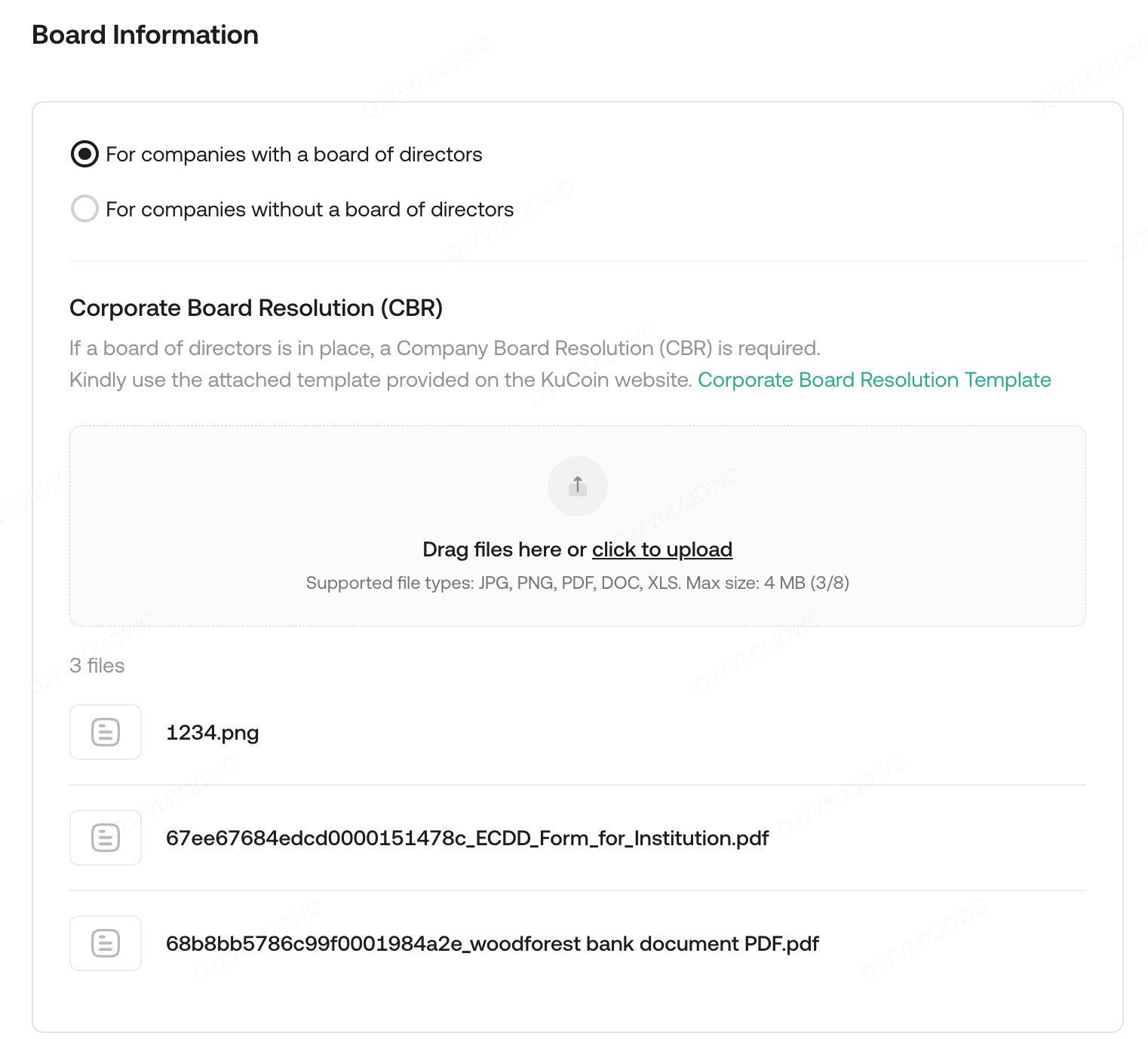The height and width of the screenshot is (1039, 1148).
Task: Click the Board Information title
Action: pyautogui.click(x=145, y=35)
